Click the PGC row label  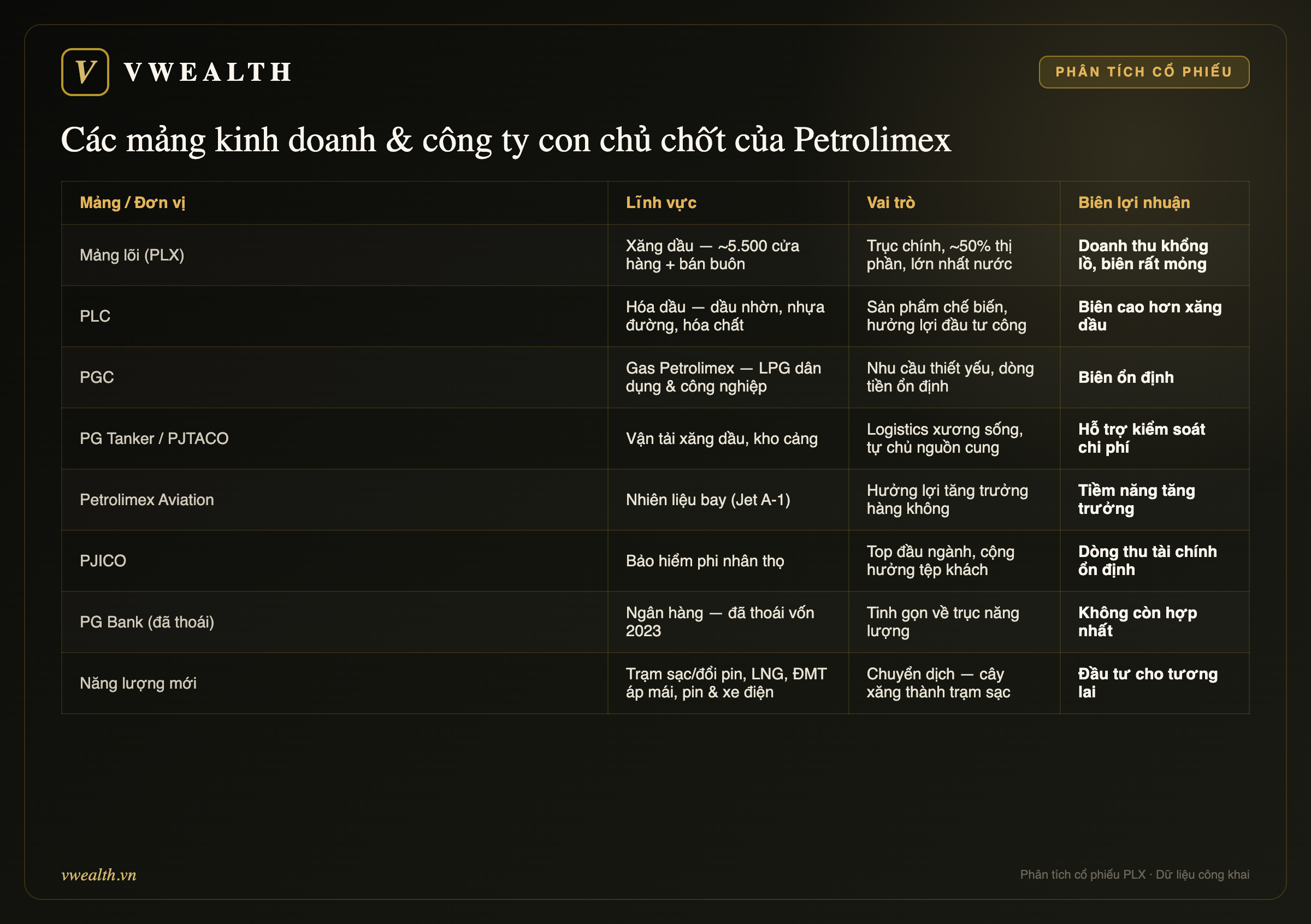(97, 377)
